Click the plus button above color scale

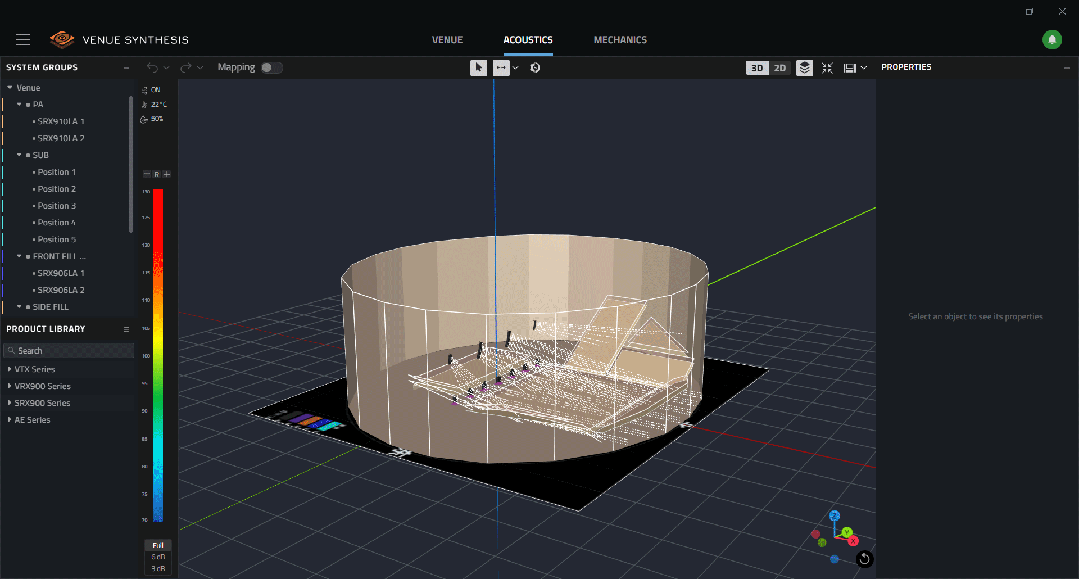(x=167, y=174)
